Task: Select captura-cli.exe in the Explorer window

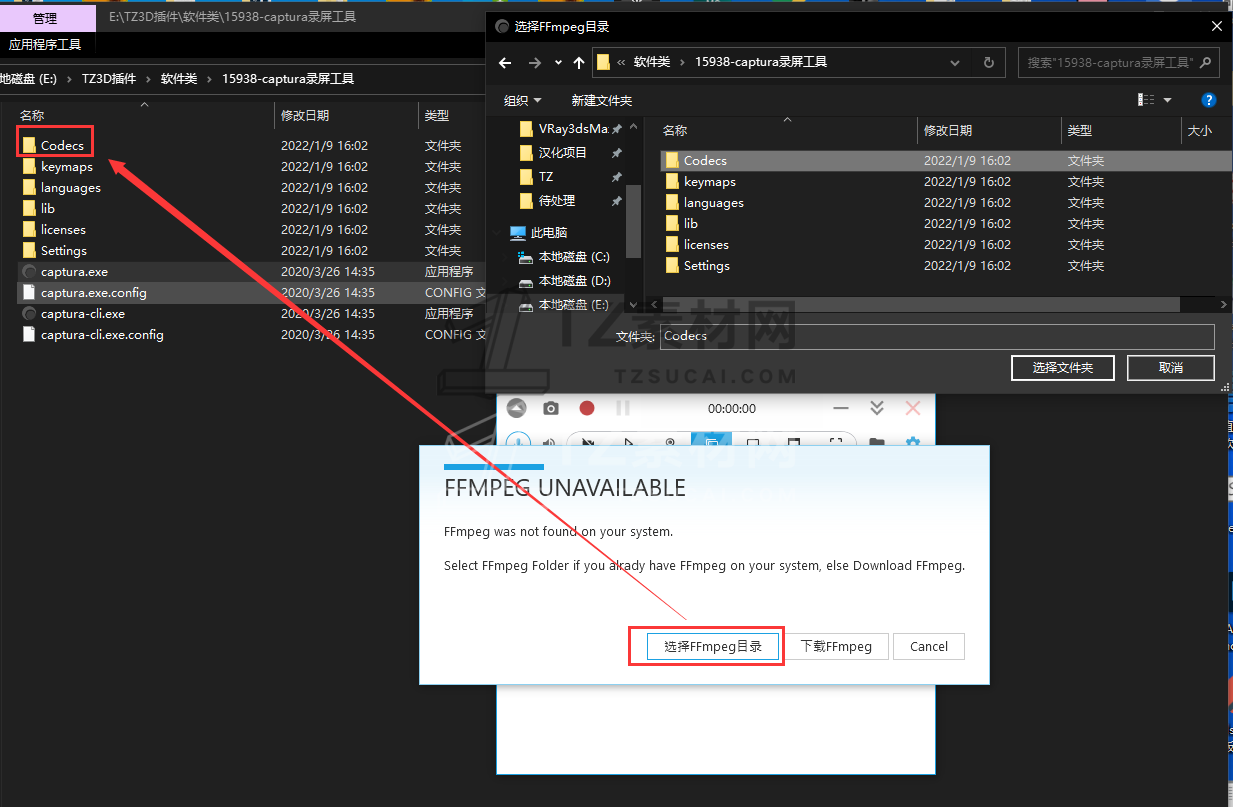Action: point(250,314)
